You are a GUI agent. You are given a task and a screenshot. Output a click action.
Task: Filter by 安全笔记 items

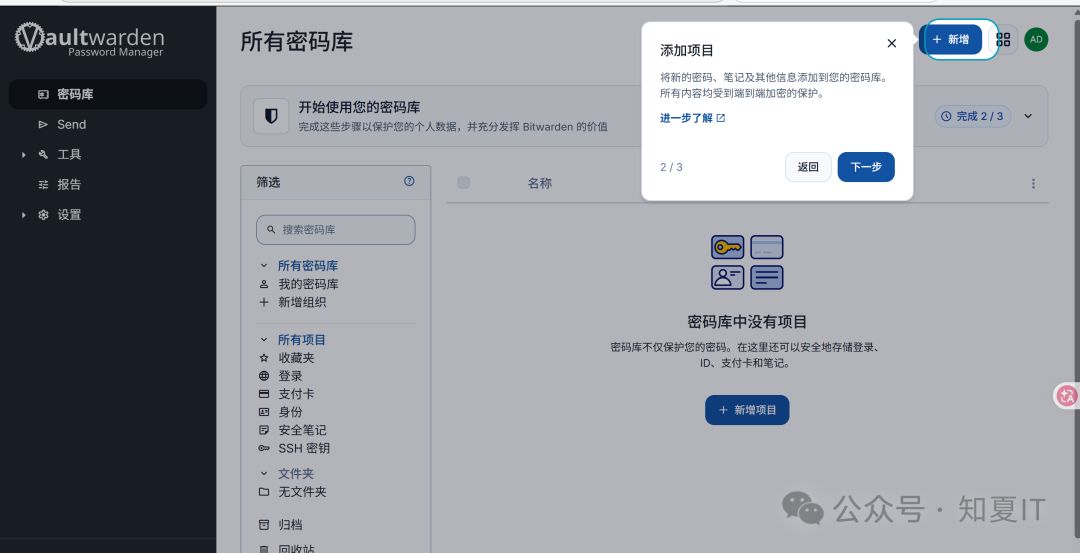[302, 430]
